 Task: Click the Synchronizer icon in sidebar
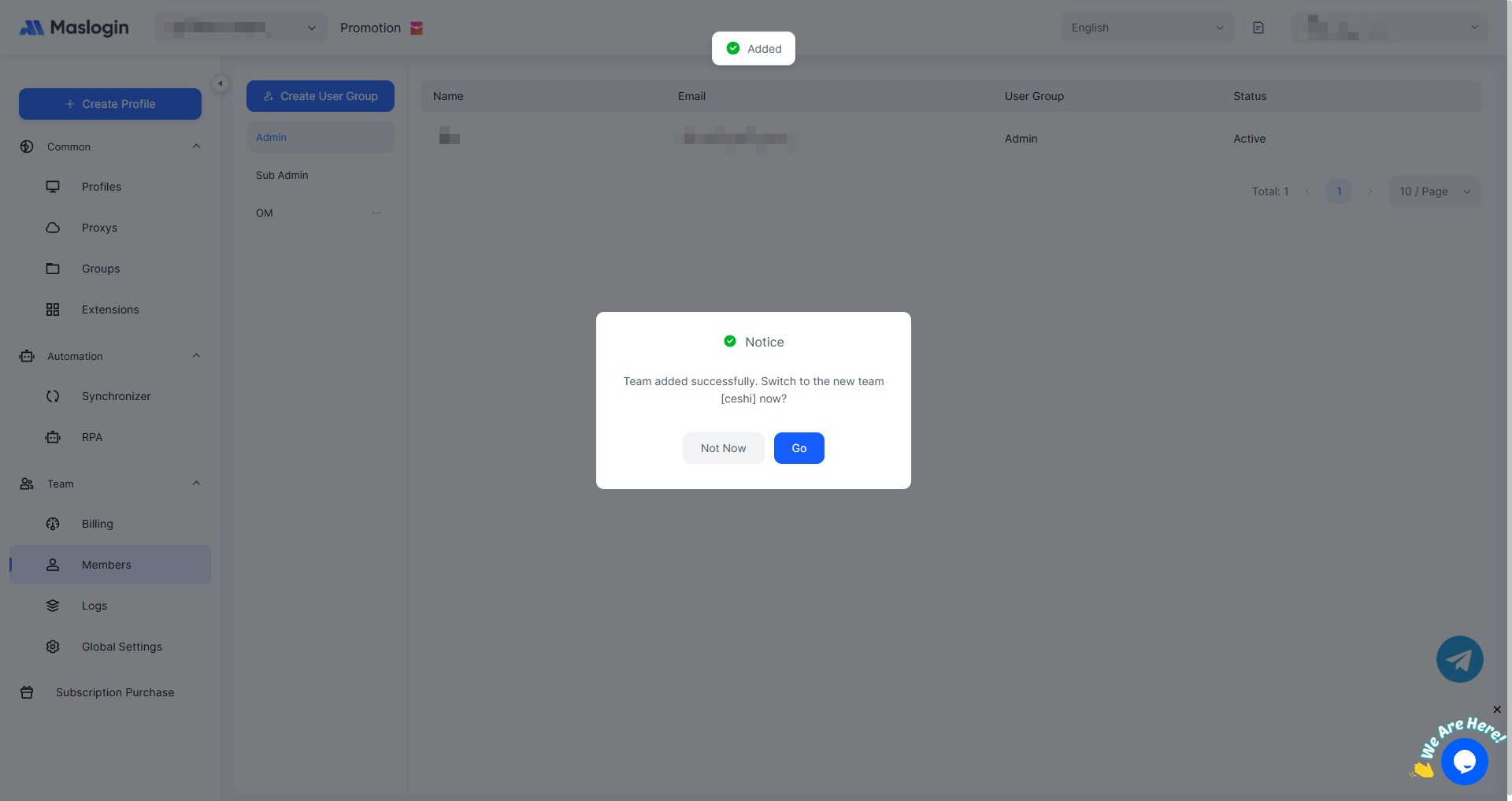[53, 396]
